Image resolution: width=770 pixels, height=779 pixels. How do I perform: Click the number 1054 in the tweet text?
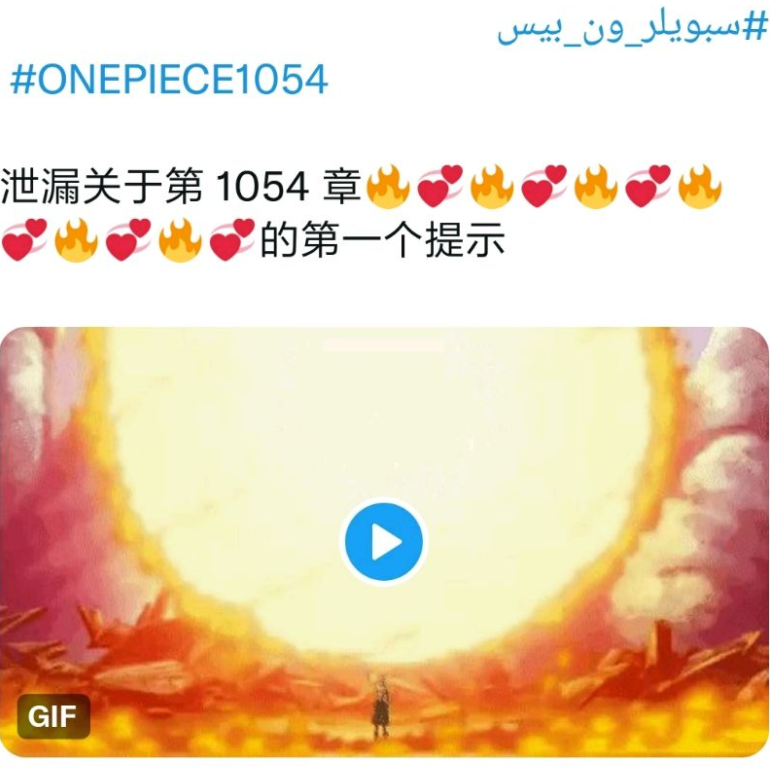pos(262,187)
